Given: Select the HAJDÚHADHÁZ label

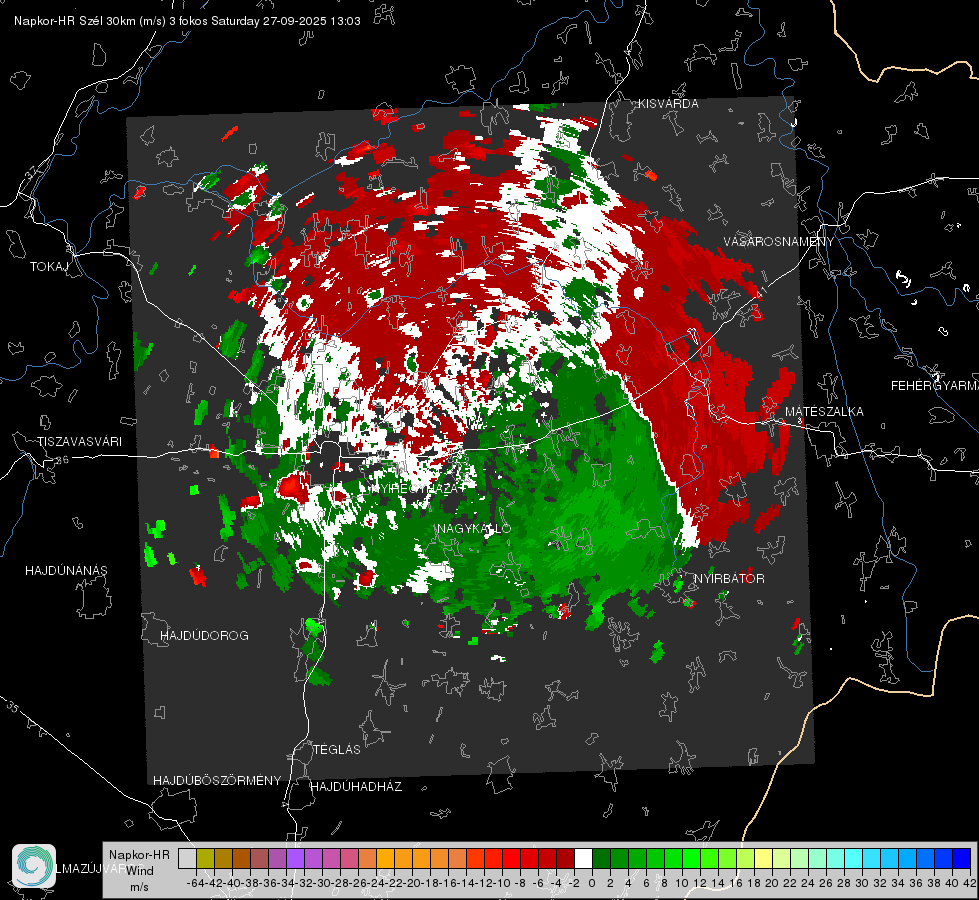Looking at the screenshot, I should tap(357, 787).
